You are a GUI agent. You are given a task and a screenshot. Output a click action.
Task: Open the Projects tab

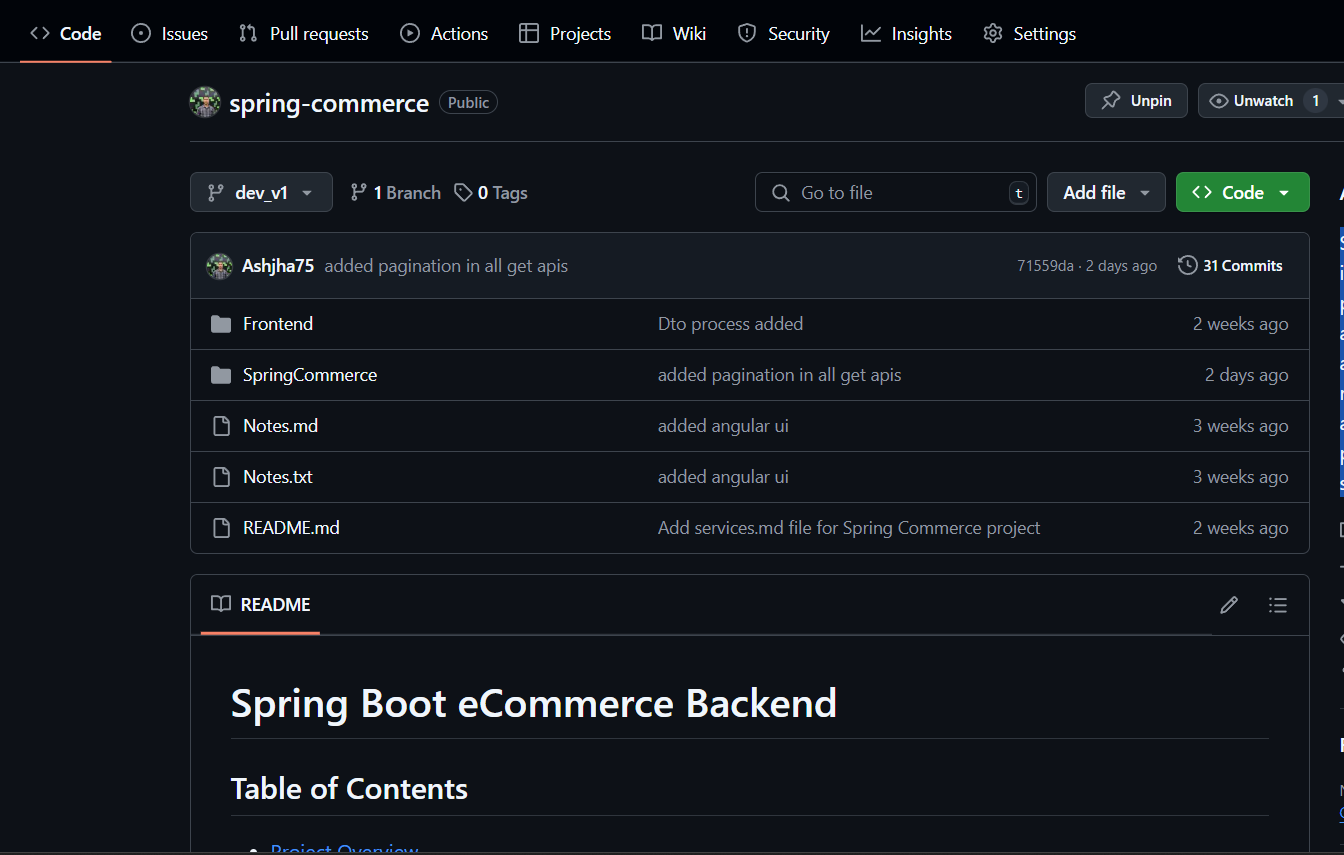565,33
